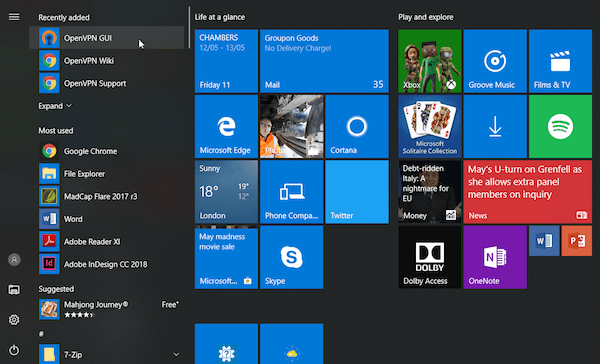Open Settings gear in the sidebar
The image size is (600, 364).
coord(14,320)
